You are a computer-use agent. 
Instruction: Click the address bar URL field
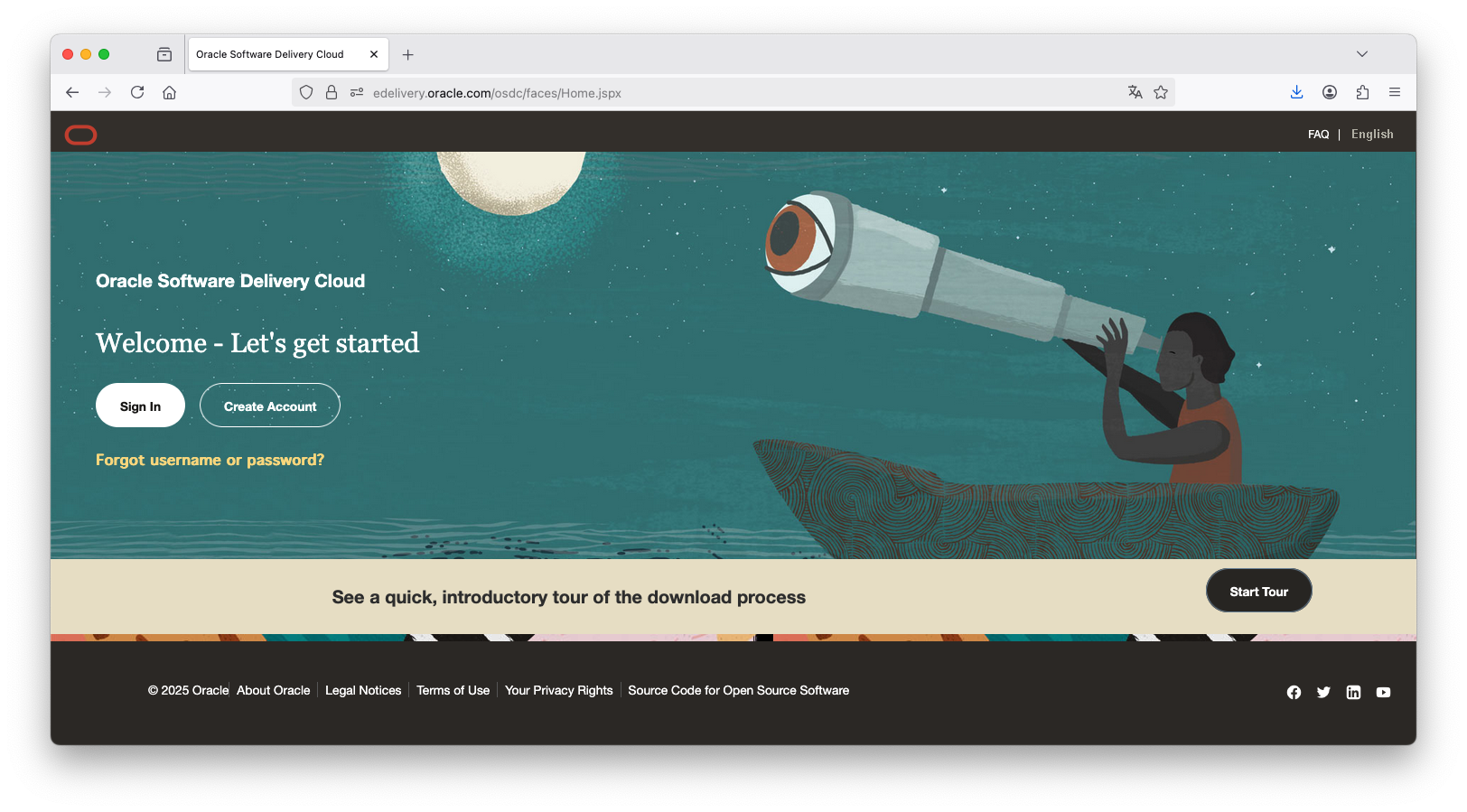coord(733,92)
